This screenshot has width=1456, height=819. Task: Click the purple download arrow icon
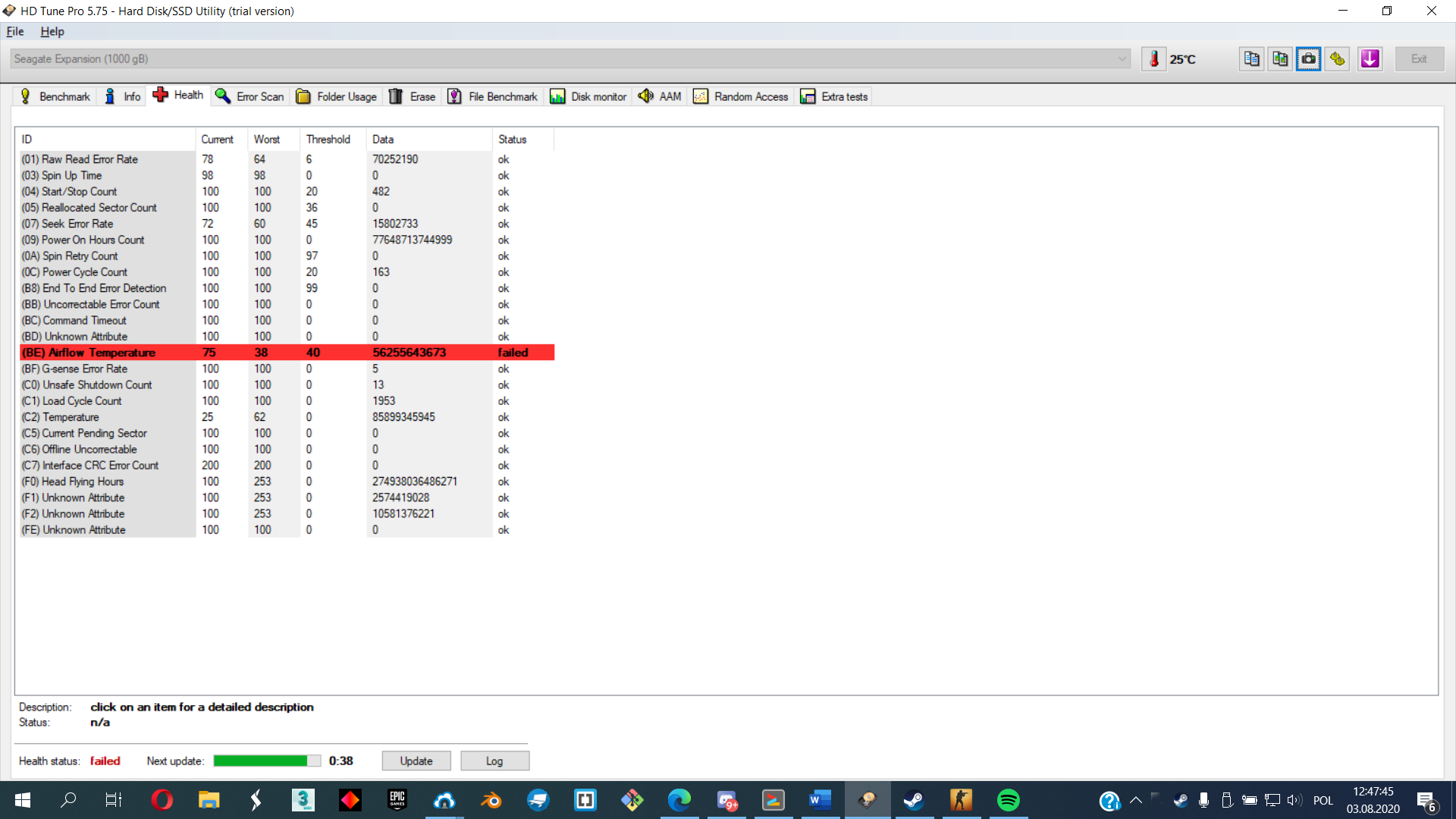[1370, 59]
